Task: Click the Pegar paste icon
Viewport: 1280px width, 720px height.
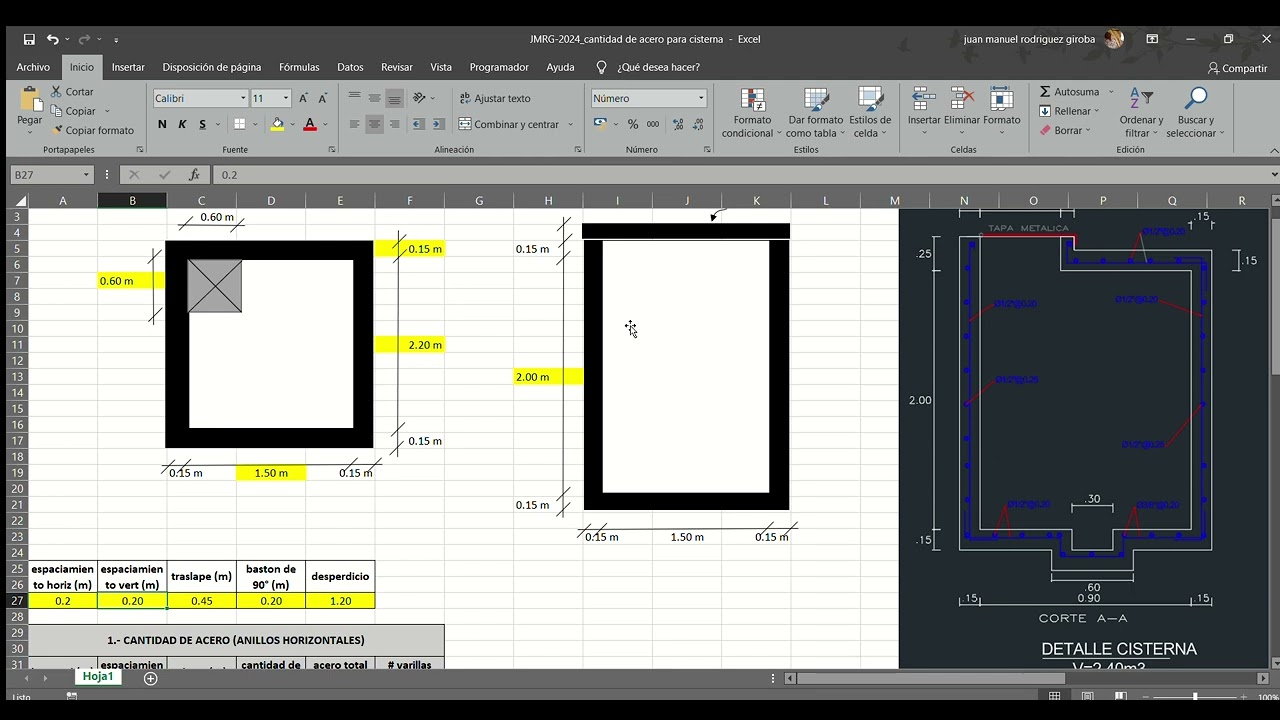Action: [x=30, y=100]
